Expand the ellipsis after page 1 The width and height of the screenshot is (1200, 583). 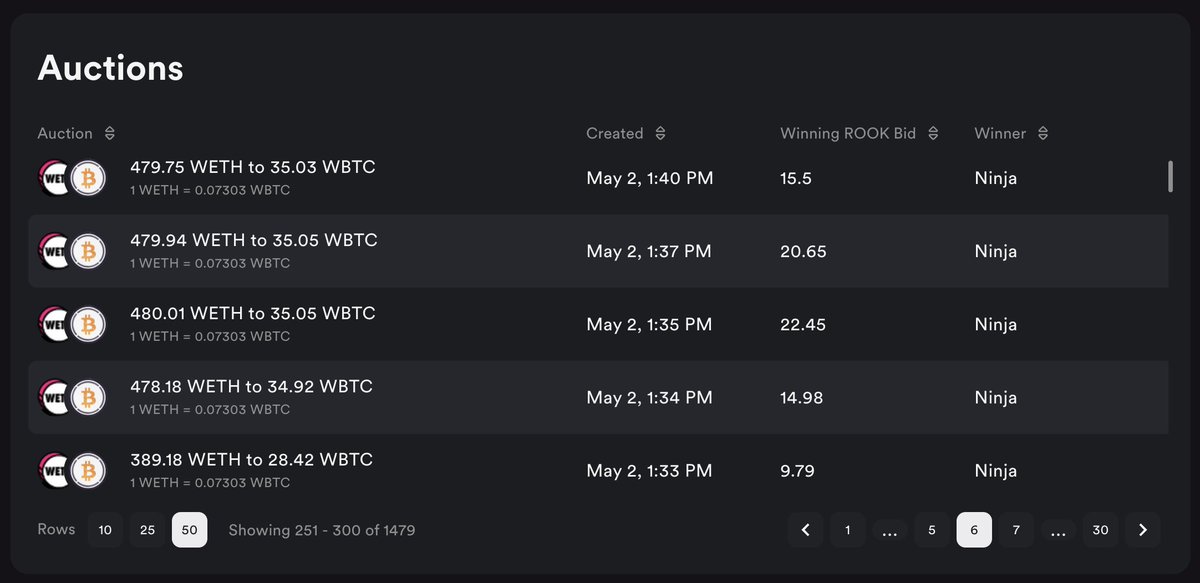click(889, 530)
